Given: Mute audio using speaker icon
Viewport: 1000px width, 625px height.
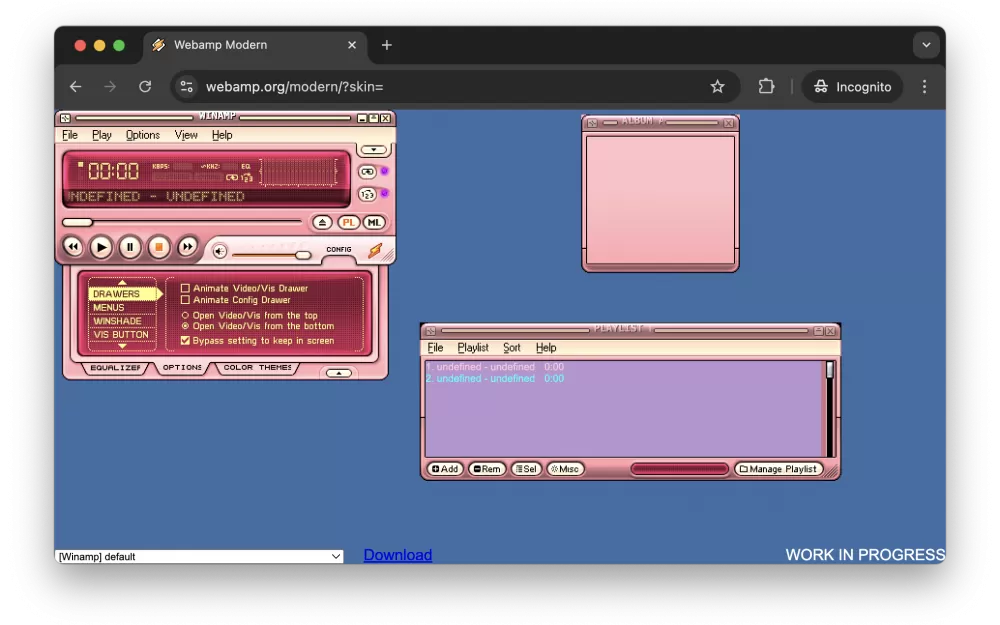Looking at the screenshot, I should click(219, 251).
